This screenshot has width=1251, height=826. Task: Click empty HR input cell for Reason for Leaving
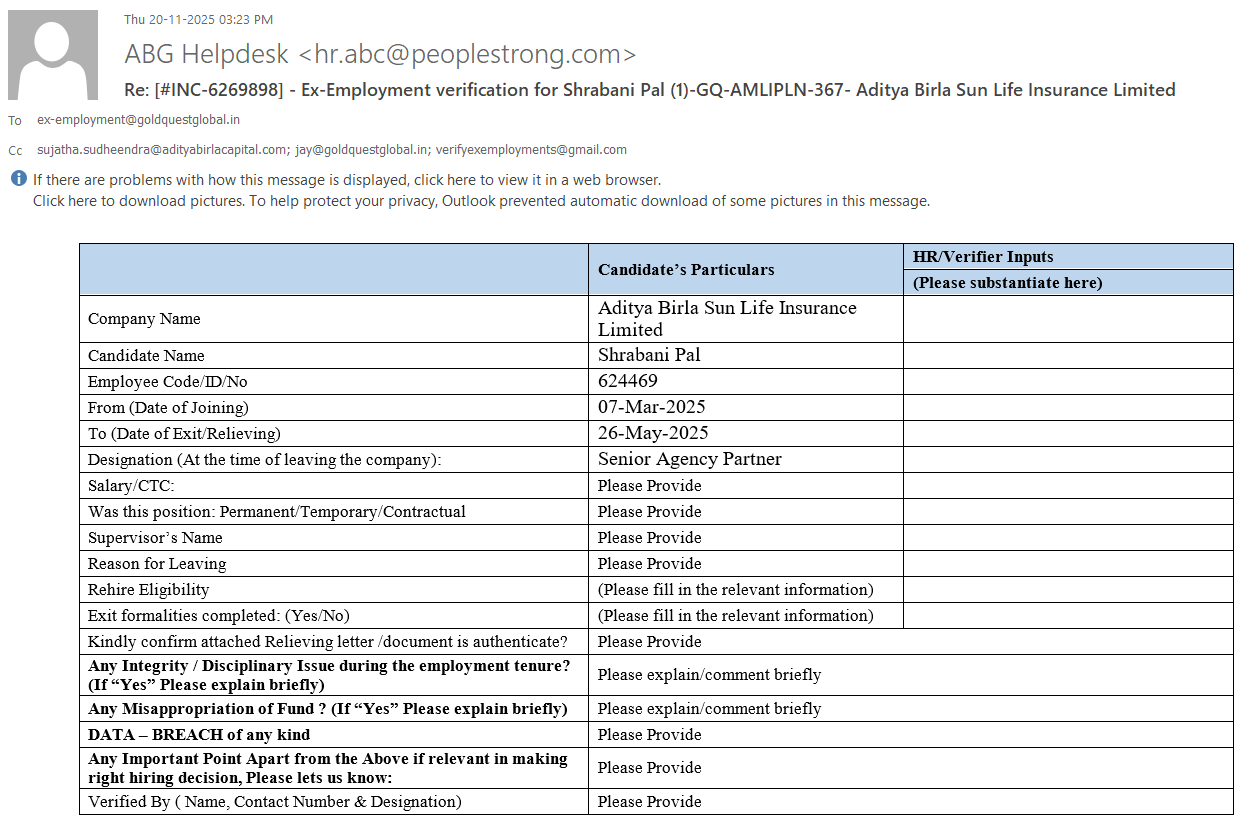click(1068, 564)
